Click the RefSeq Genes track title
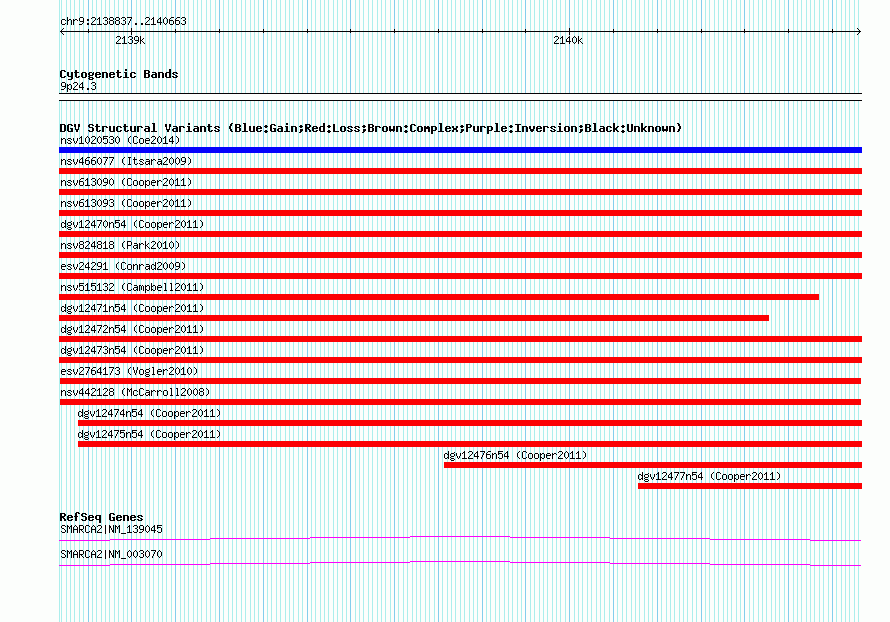 101,517
